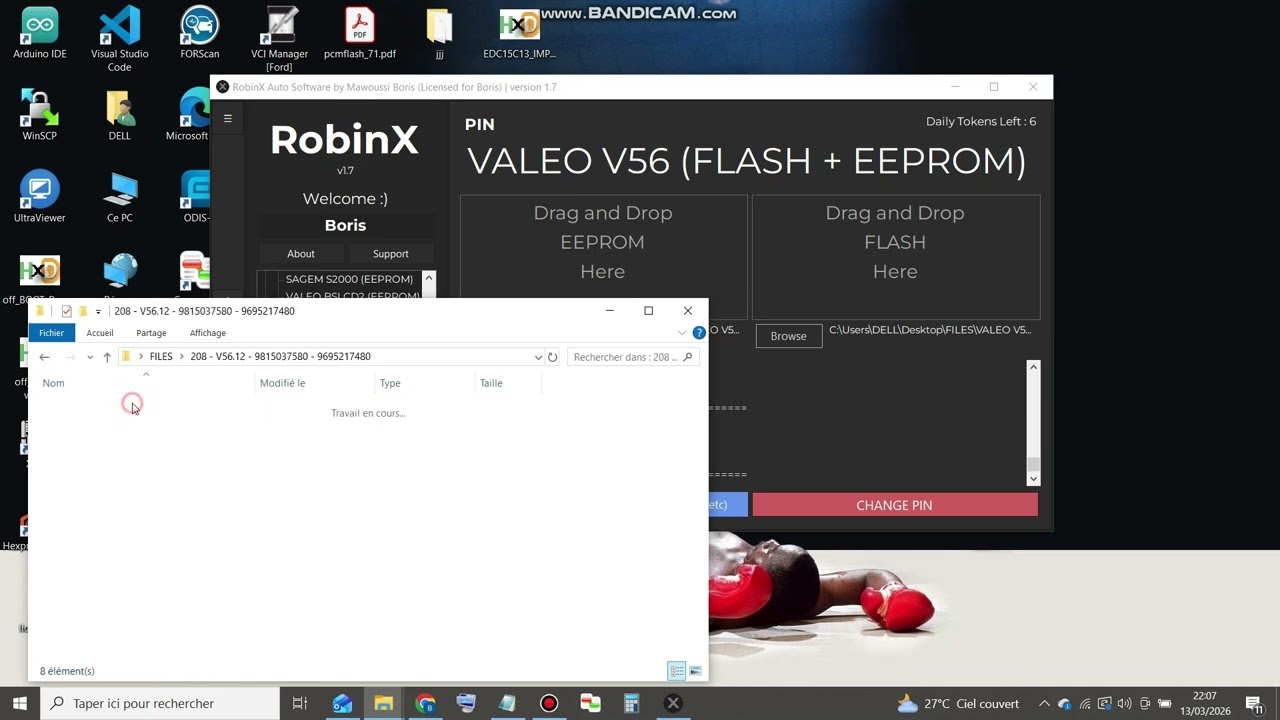Go up one folder level in Explorer
The image size is (1280, 720).
click(107, 357)
